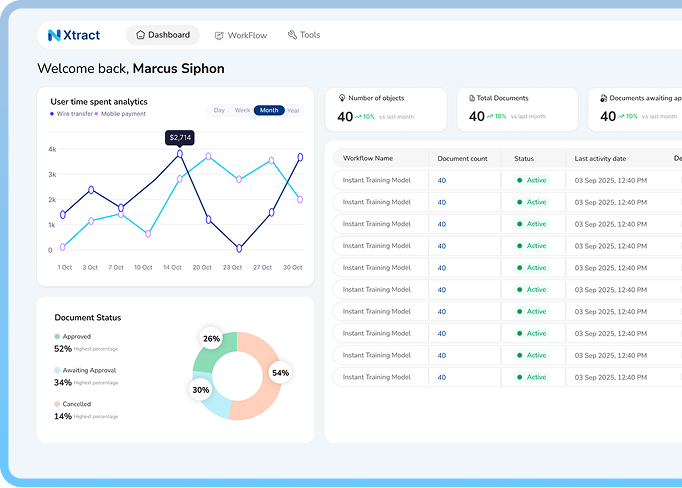Click the Dashboard home icon
Image resolution: width=682 pixels, height=488 pixels.
pos(140,35)
